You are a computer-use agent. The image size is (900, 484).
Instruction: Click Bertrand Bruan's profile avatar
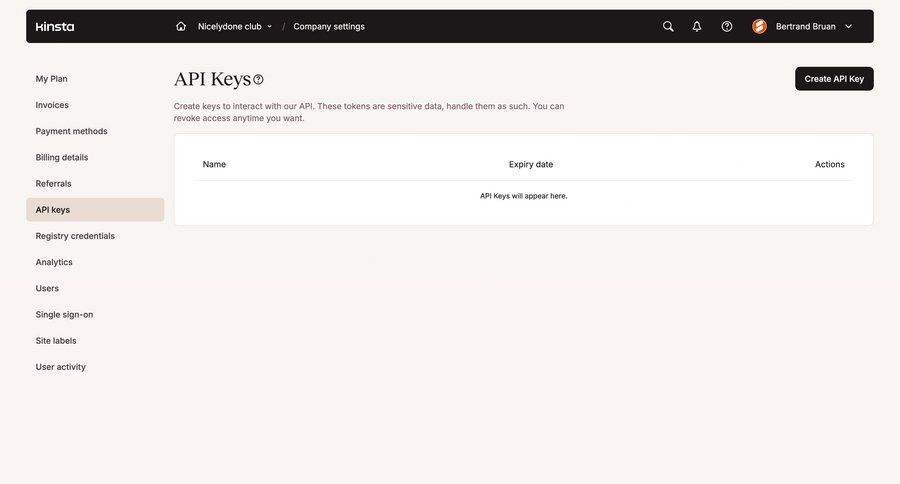pos(760,26)
